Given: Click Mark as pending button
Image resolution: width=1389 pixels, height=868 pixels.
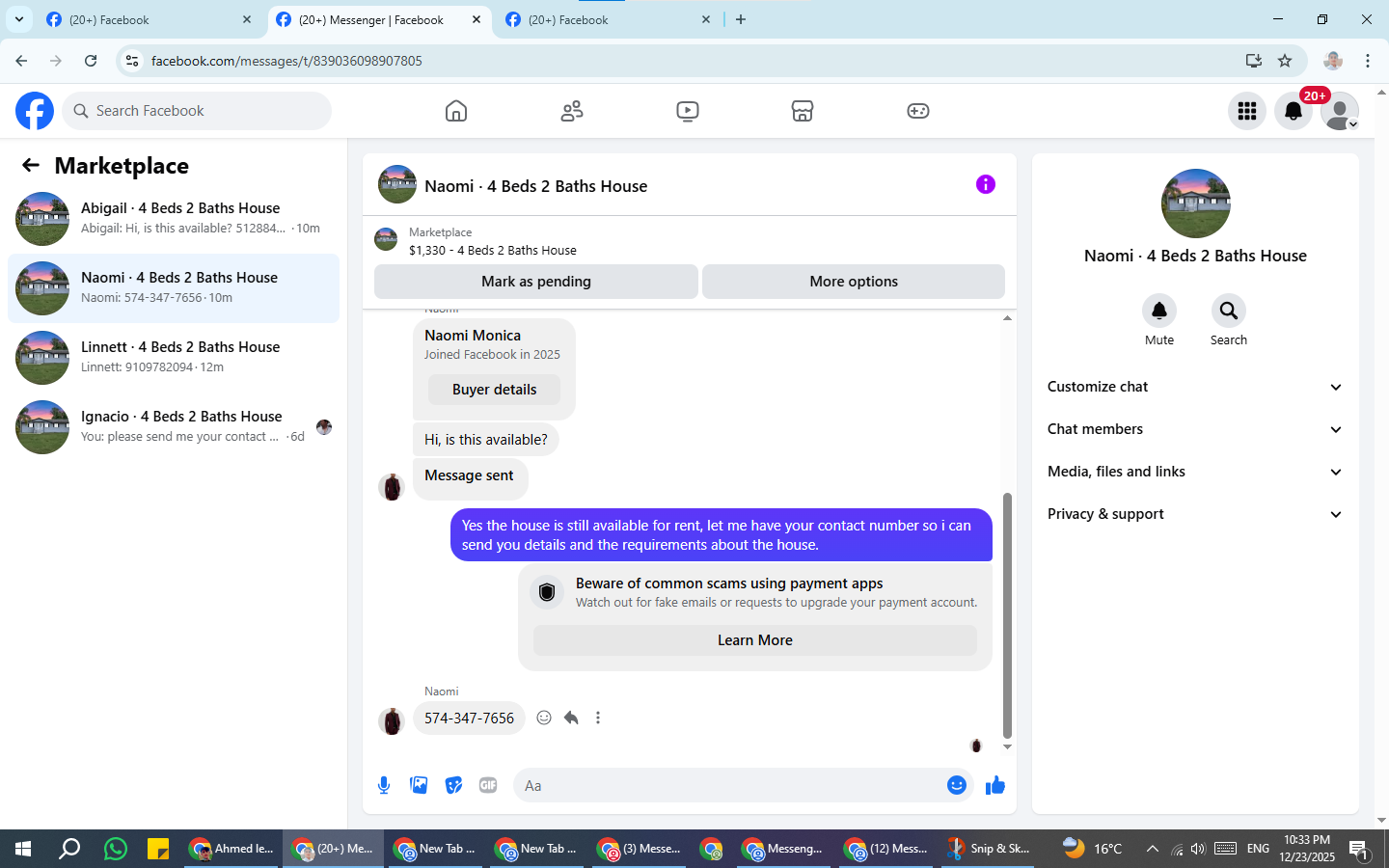Looking at the screenshot, I should tap(536, 282).
